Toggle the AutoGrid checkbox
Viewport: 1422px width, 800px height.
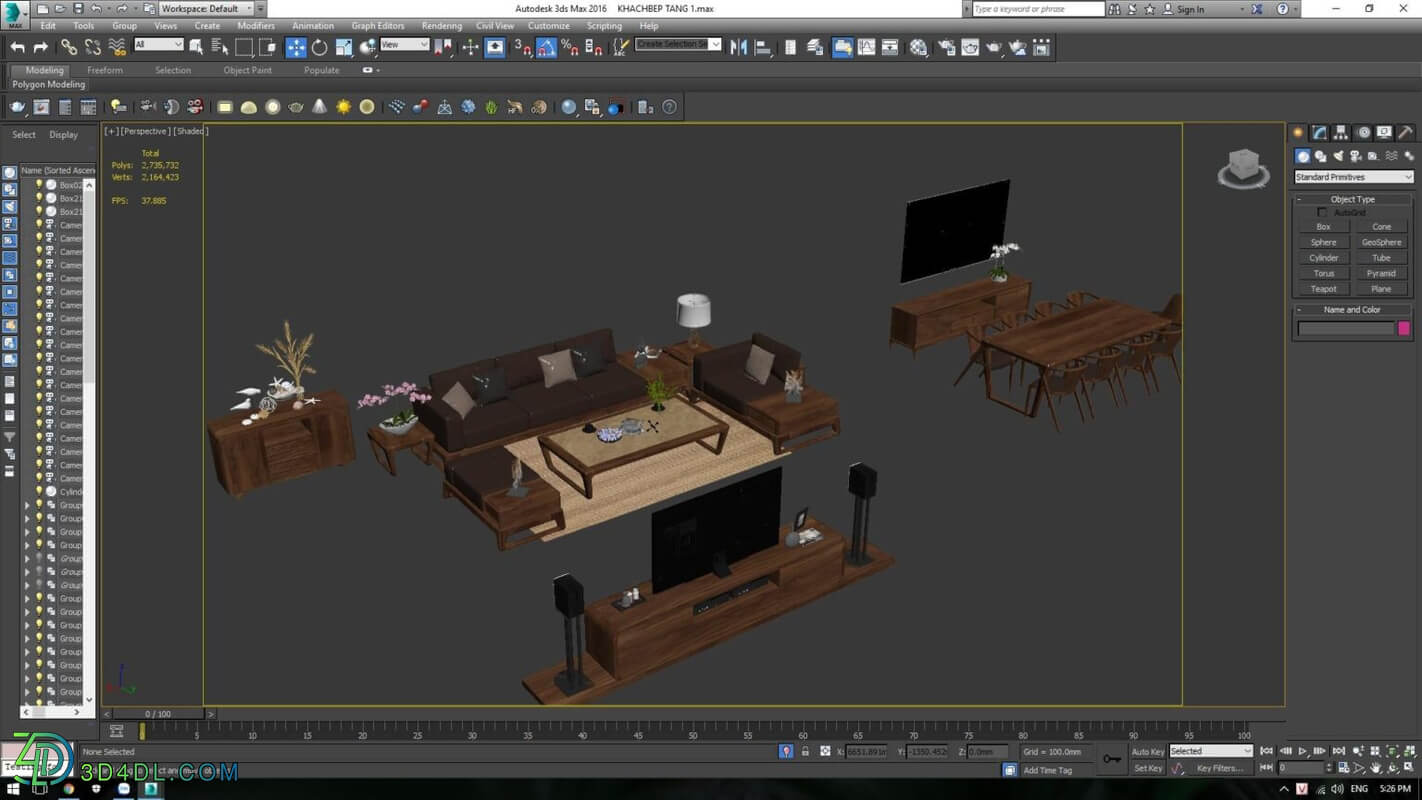coord(1322,213)
